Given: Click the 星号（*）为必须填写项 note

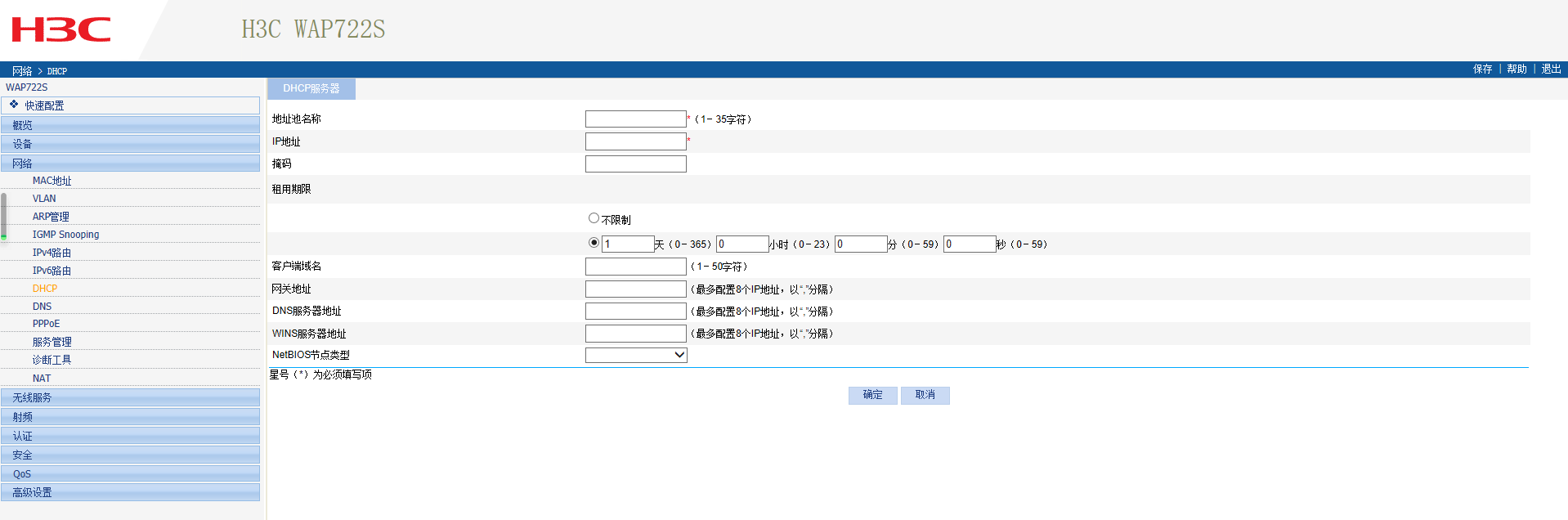Looking at the screenshot, I should (320, 374).
